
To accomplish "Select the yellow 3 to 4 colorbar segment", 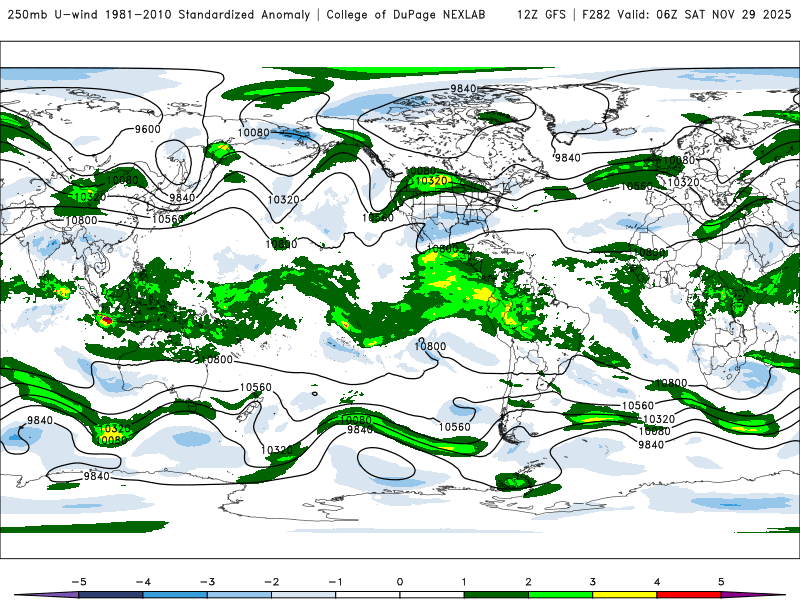I will (624, 595).
